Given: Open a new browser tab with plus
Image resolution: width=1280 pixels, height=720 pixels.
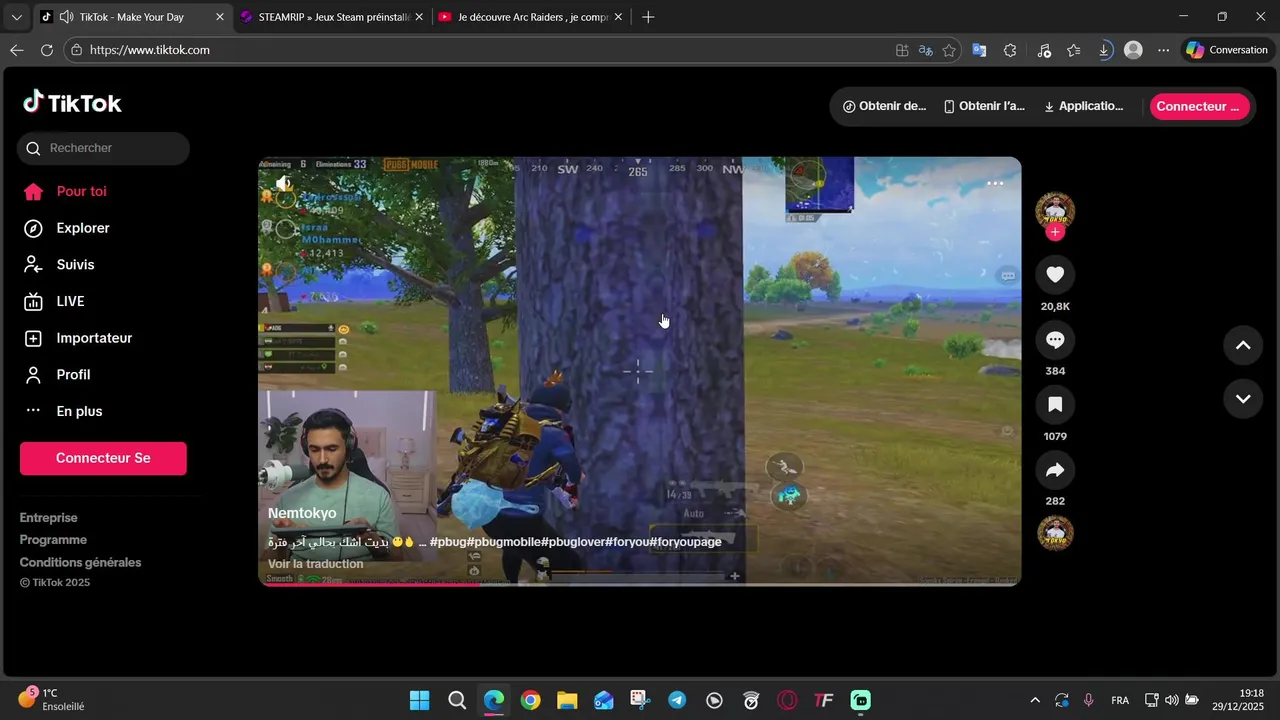Looking at the screenshot, I should (x=648, y=17).
